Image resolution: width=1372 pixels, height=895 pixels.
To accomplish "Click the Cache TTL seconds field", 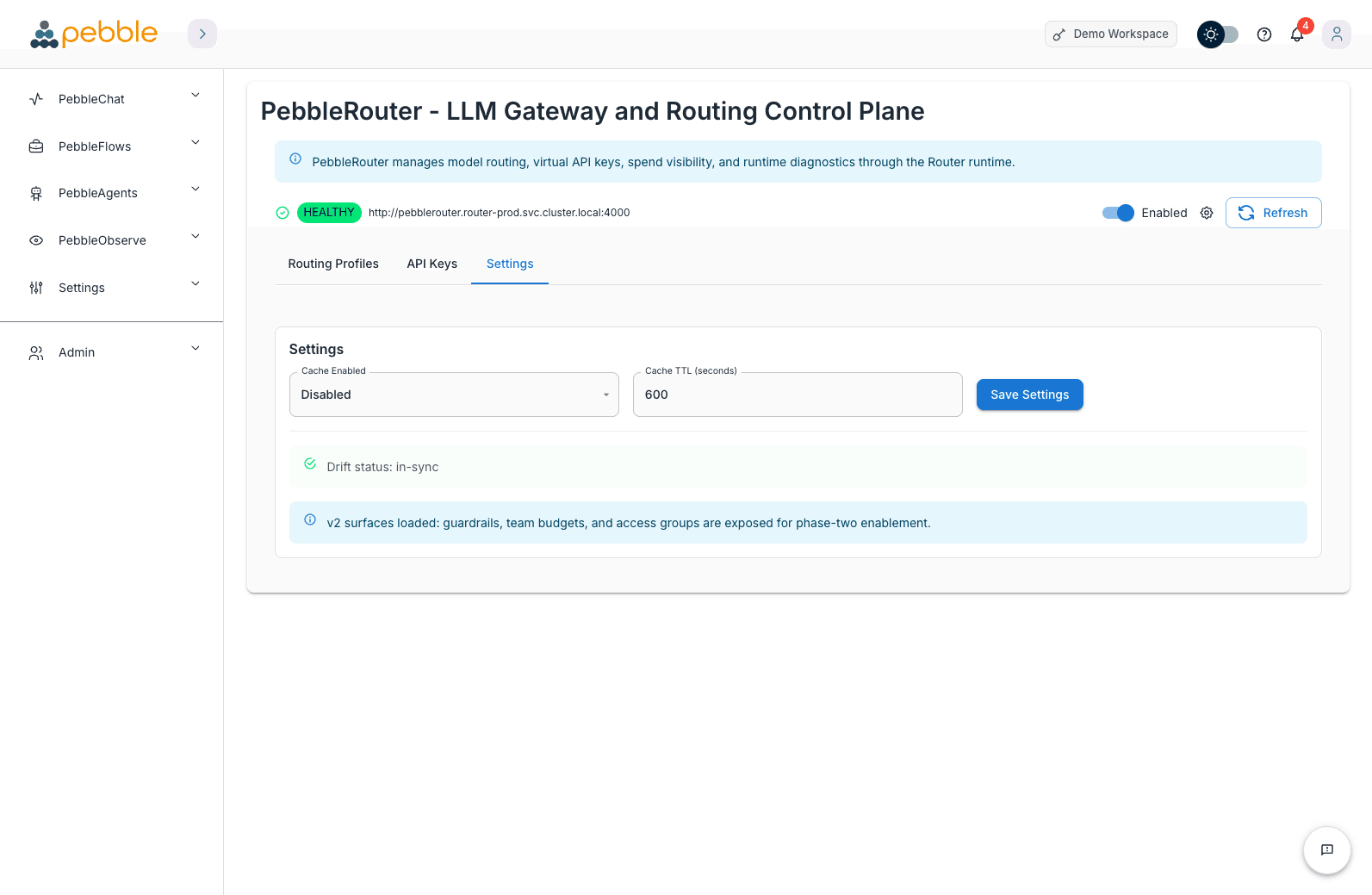I will tap(797, 395).
